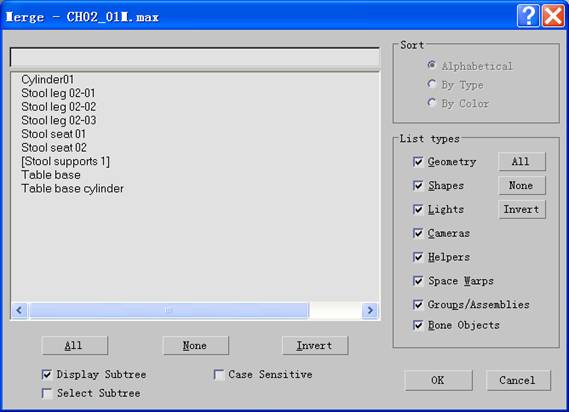Viewport: 569px width, 412px height.
Task: Select the [Stool supports 1] group
Action: pyautogui.click(x=65, y=161)
